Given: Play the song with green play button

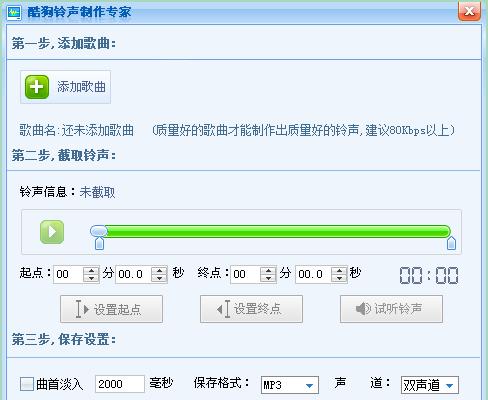Looking at the screenshot, I should 52,232.
